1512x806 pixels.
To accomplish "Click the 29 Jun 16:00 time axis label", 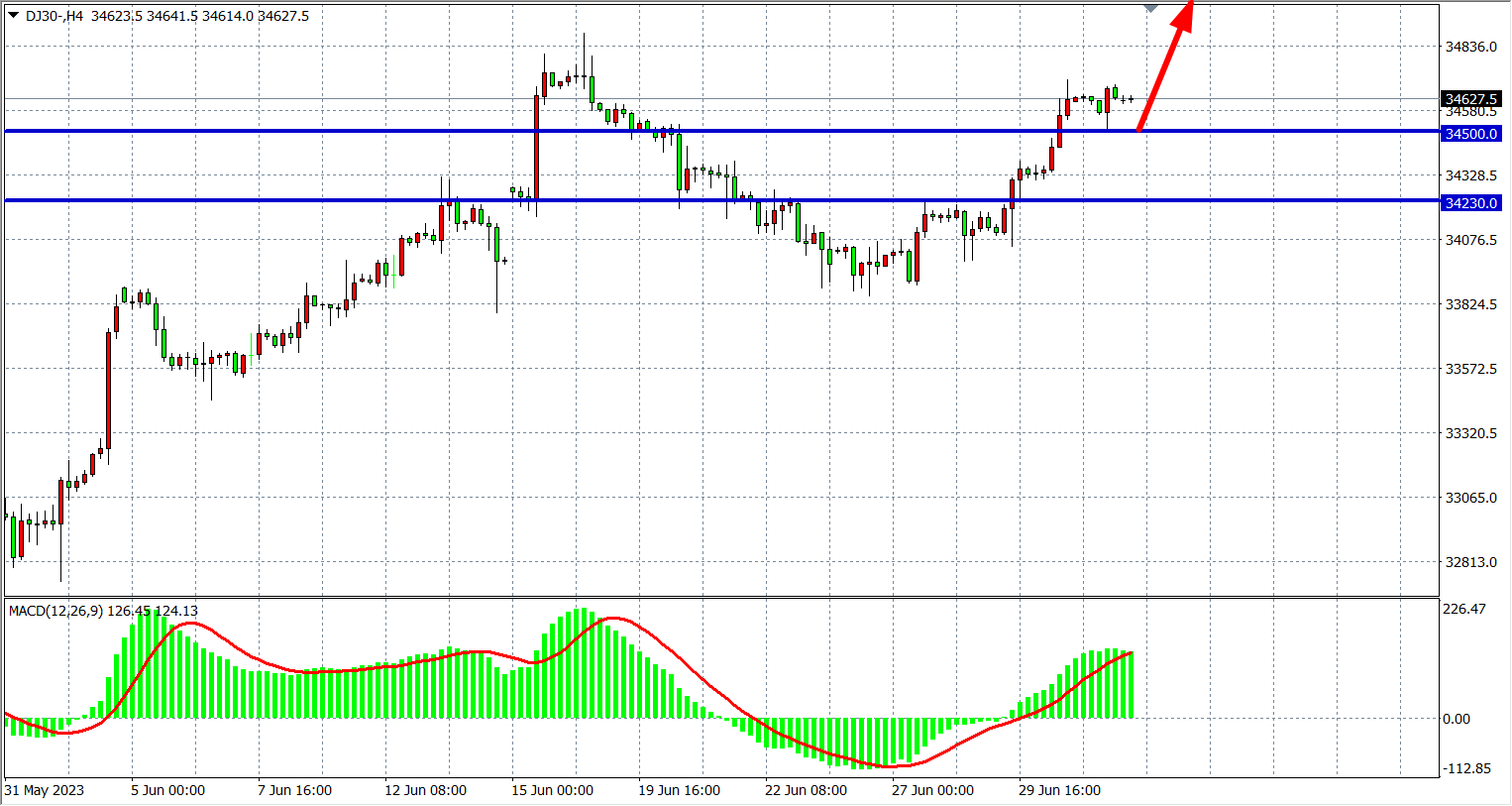I will click(x=1059, y=790).
